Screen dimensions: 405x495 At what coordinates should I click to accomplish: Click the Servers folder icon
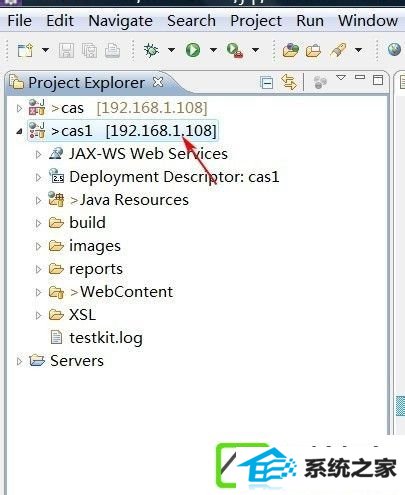pyautogui.click(x=36, y=361)
